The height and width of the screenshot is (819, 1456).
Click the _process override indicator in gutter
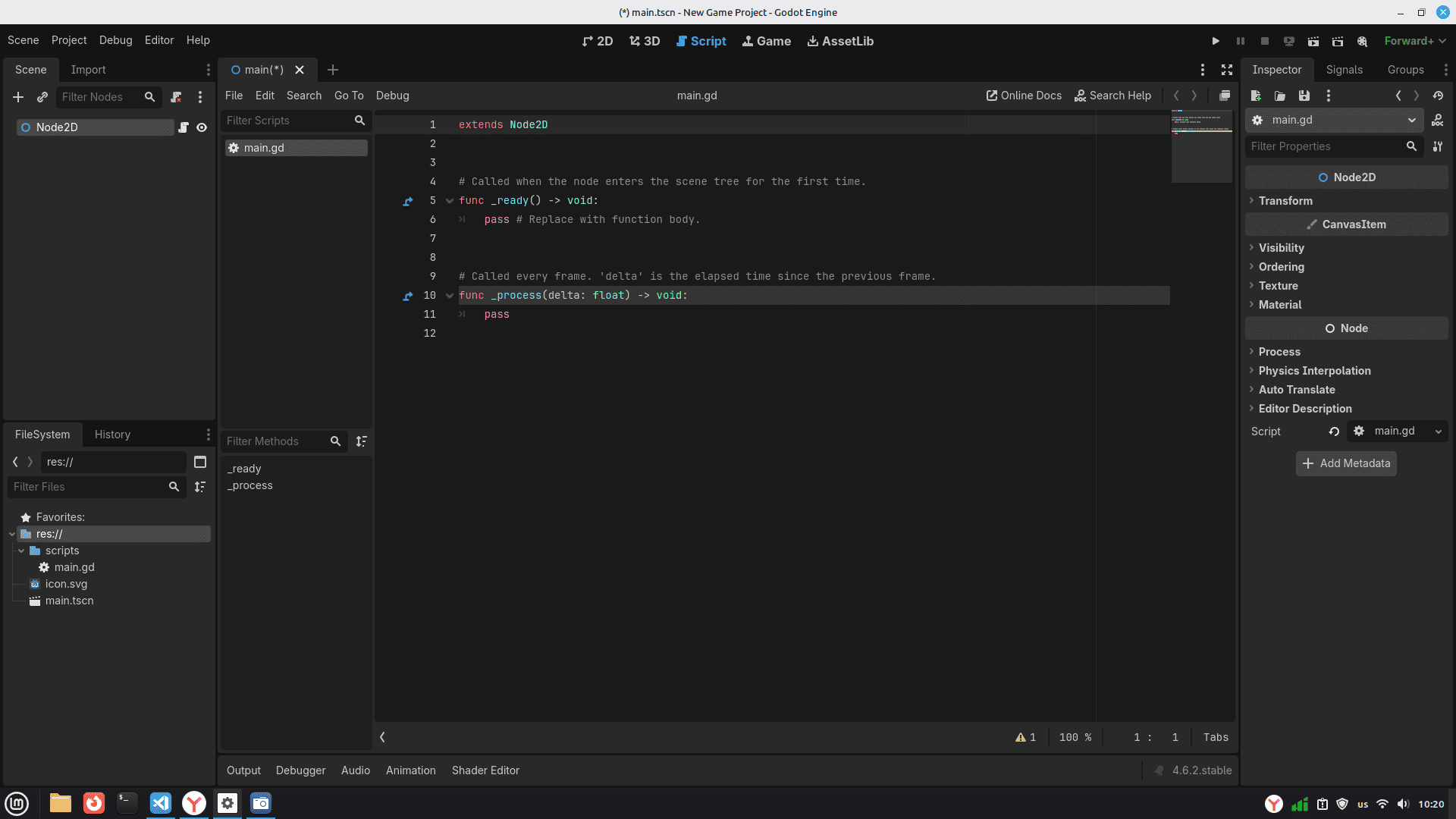point(408,296)
